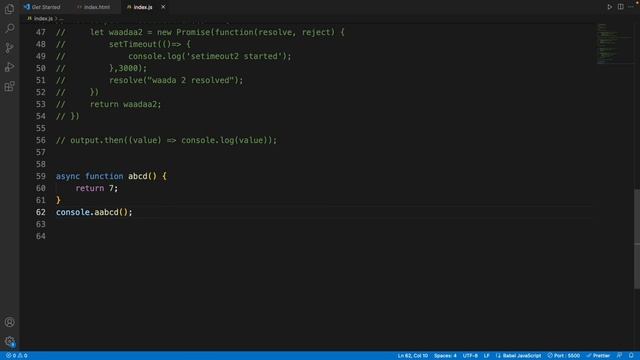Click the vertical scrollbar thumb

click(637, 239)
